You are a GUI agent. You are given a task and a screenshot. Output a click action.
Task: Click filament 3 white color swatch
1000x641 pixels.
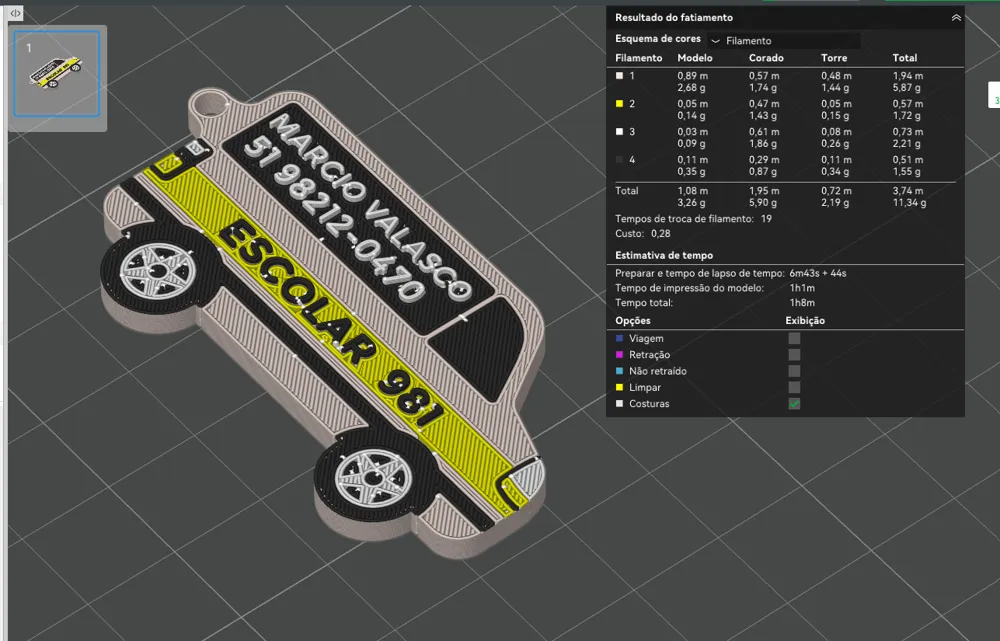[619, 132]
